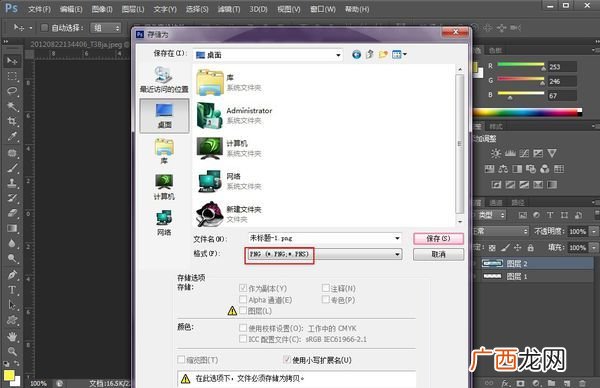This screenshot has height=388, width=600.
Task: Select the Zoom tool in toolbox
Action: coord(12,351)
